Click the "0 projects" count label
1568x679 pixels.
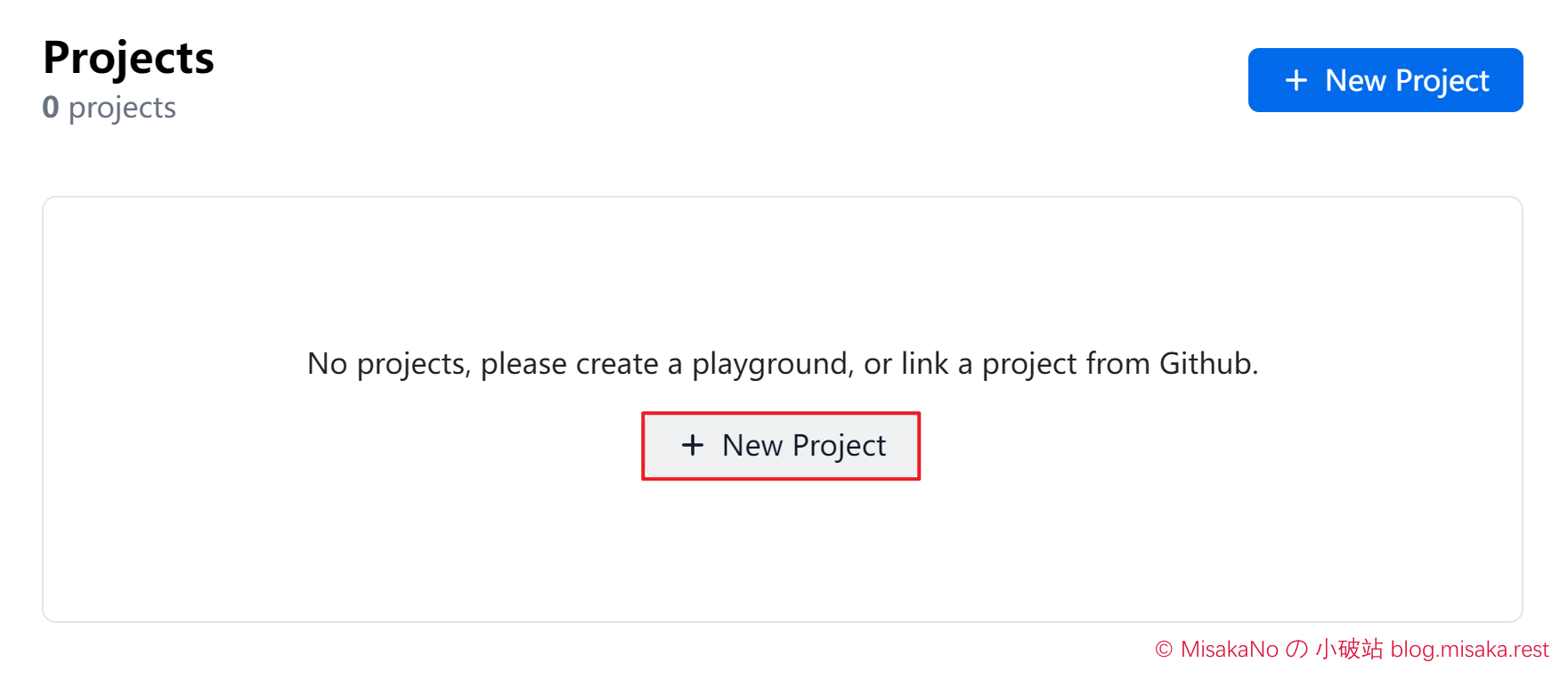point(109,108)
